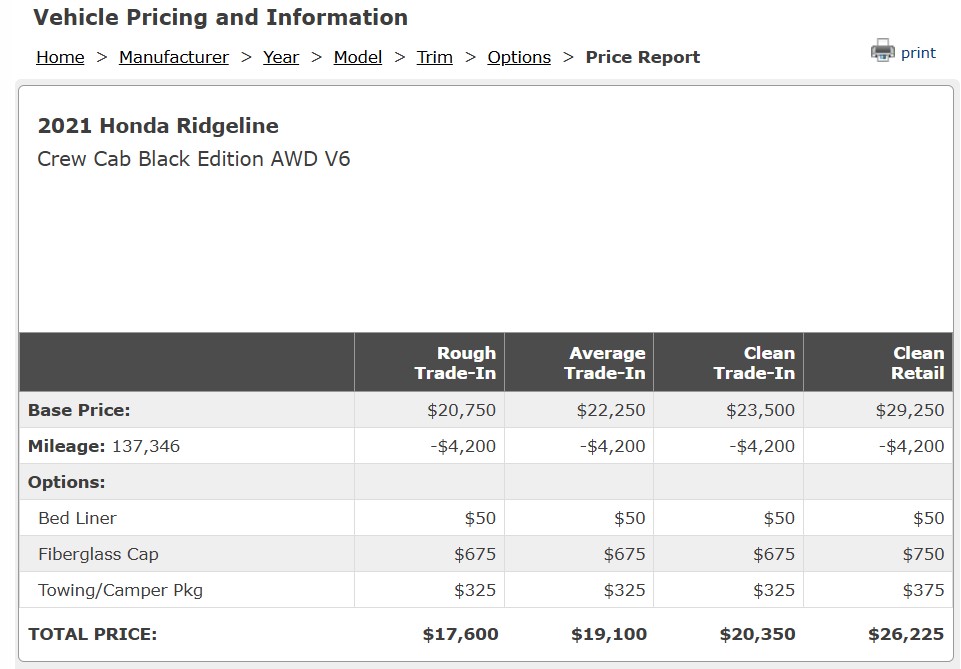Select the 2021 Honda Ridgeline title
This screenshot has height=669, width=961.
pyautogui.click(x=158, y=126)
